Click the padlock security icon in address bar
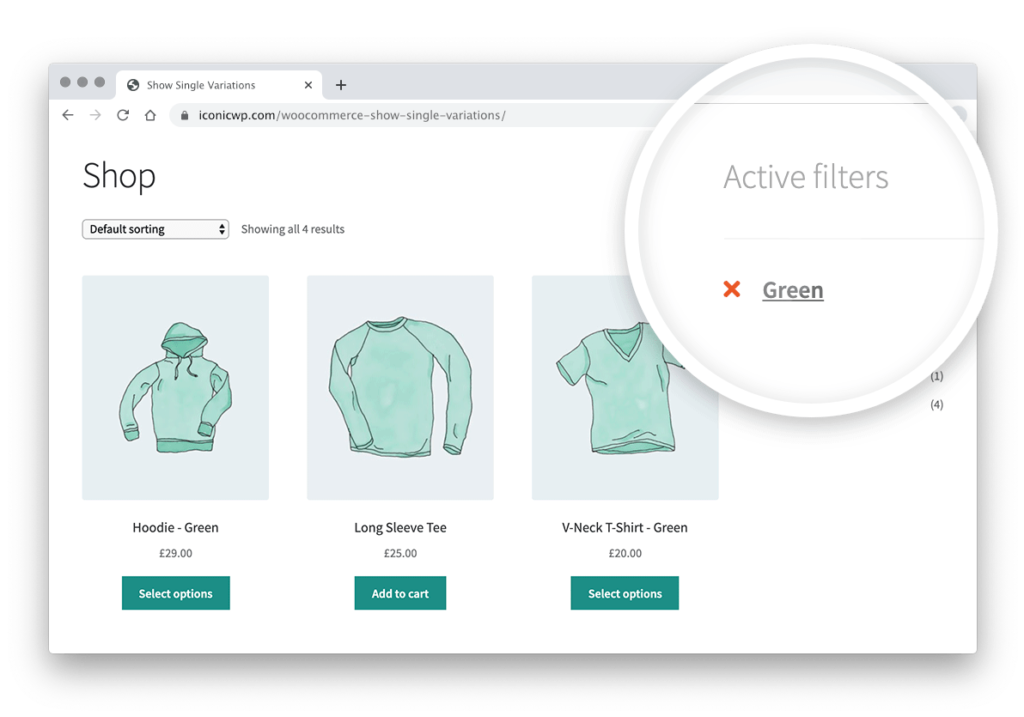Image resolution: width=1024 pixels, height=717 pixels. pos(185,115)
